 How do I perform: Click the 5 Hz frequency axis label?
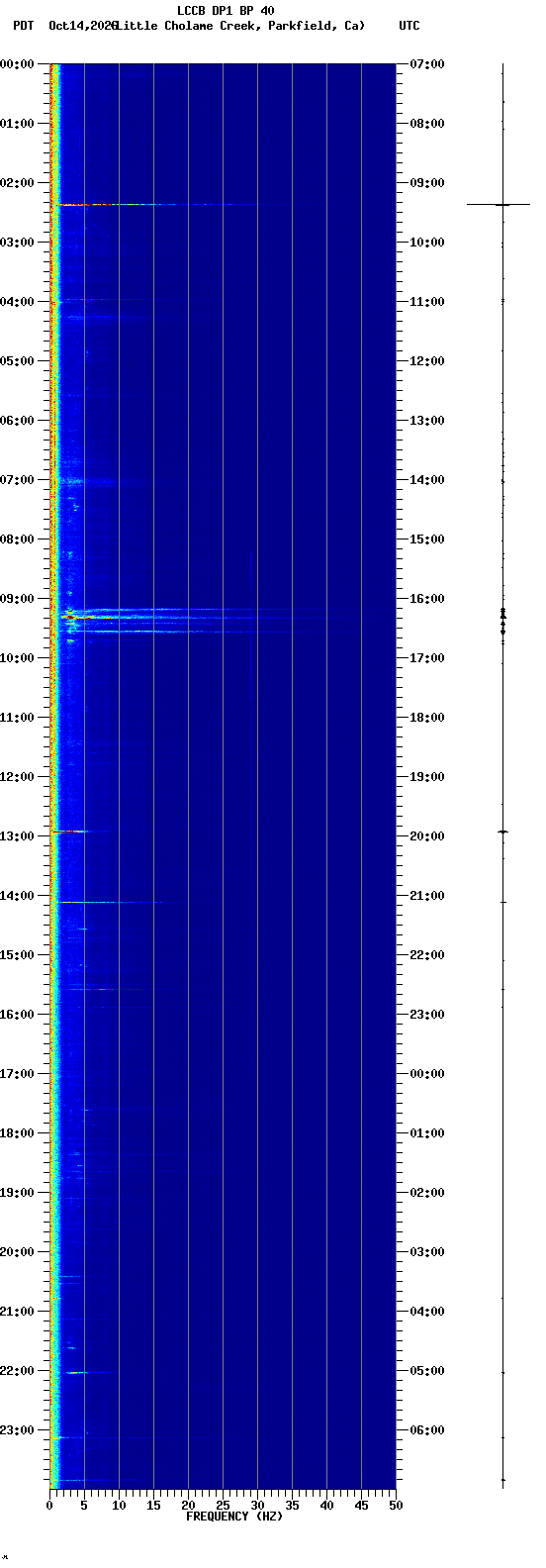pos(84,1506)
